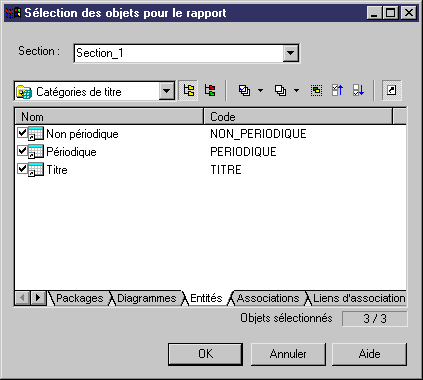Click the TITRE code cell
The height and width of the screenshot is (380, 423).
226,170
